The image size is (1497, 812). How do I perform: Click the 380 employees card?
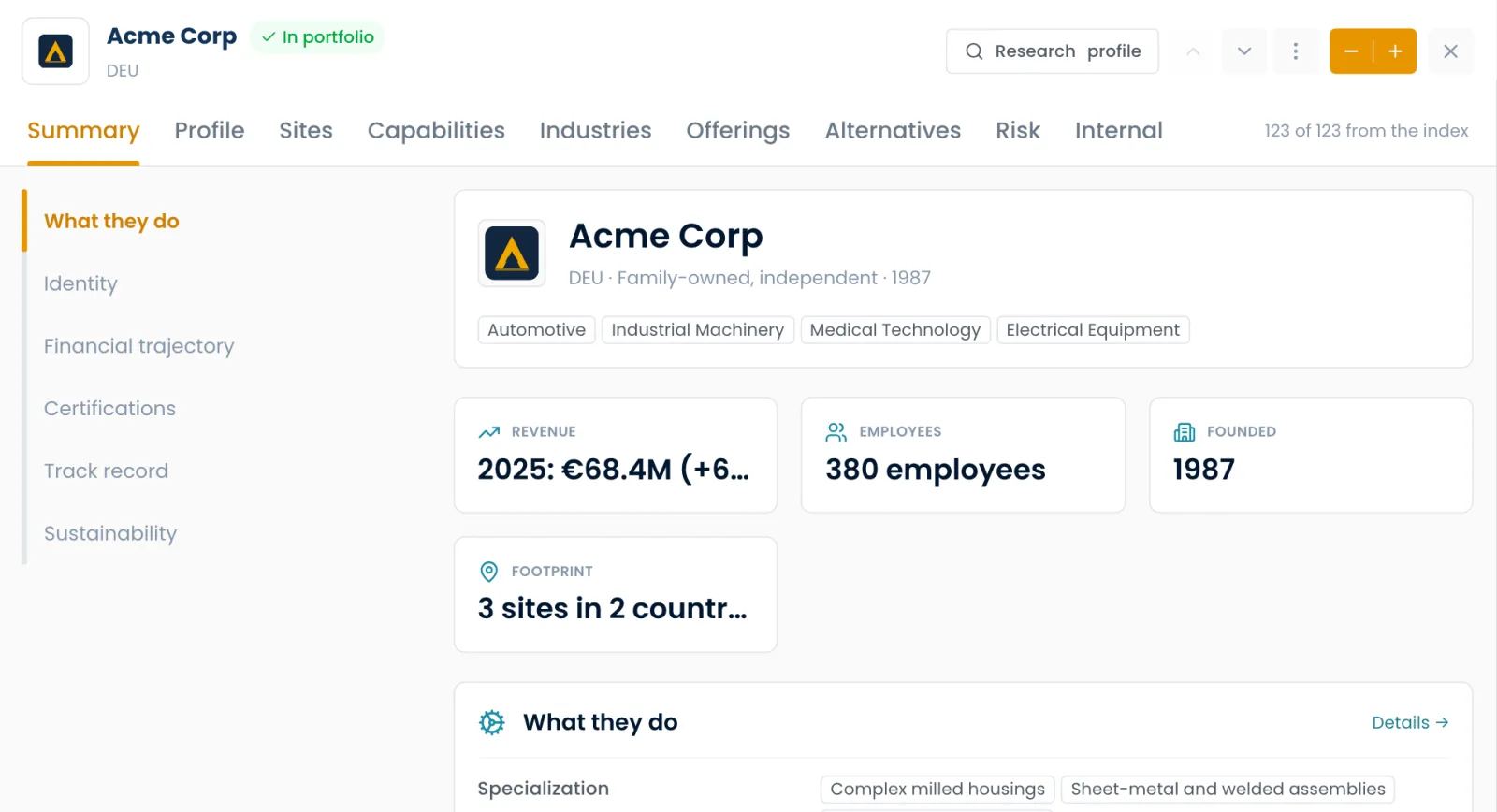[x=963, y=456]
